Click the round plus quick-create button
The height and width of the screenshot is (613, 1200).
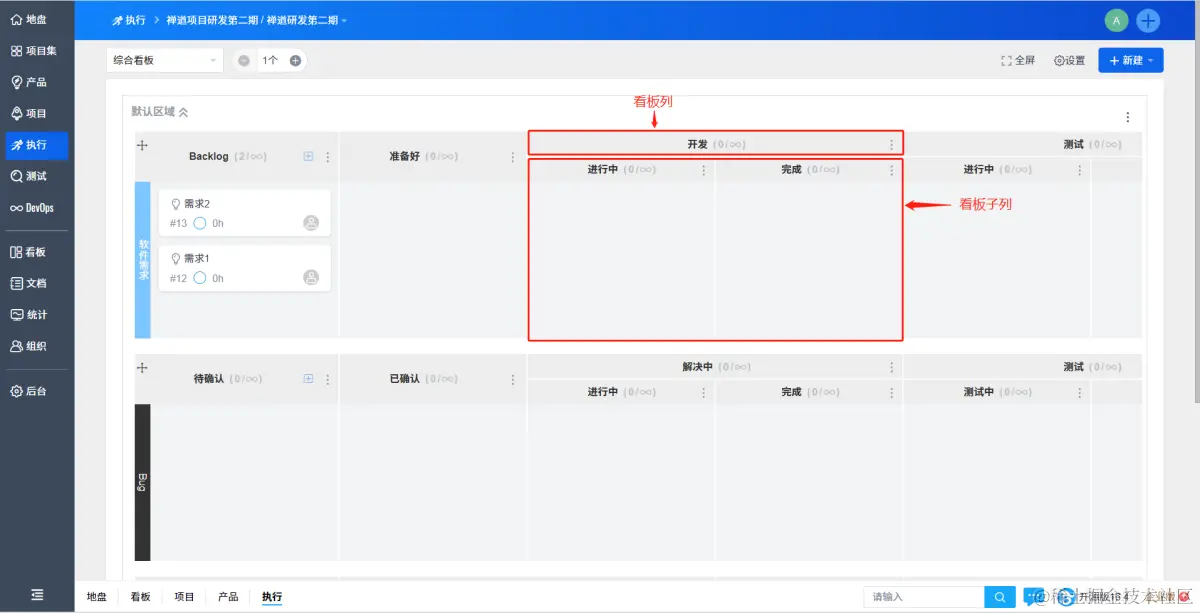point(1148,20)
